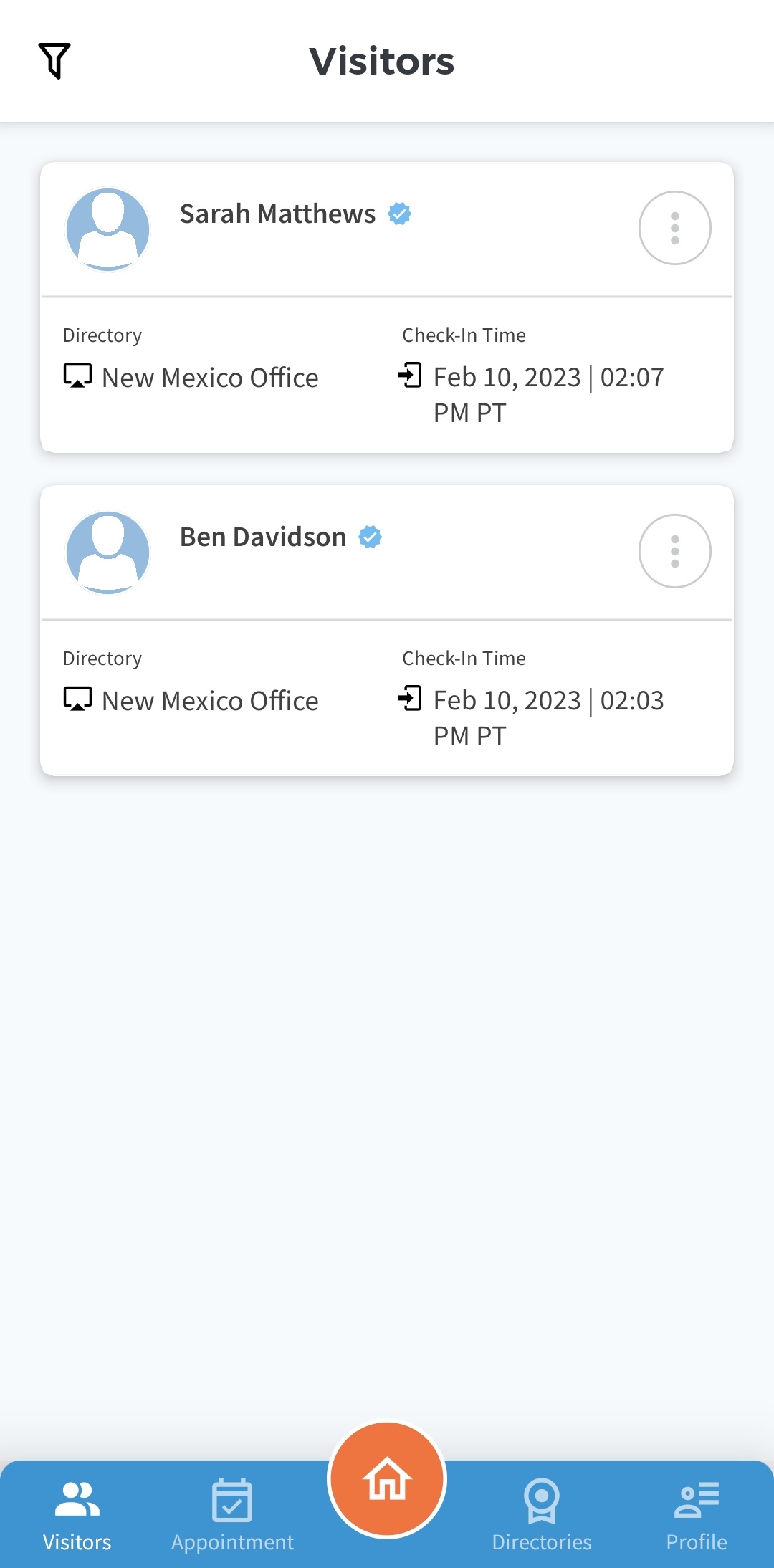Click the check-in arrow icon in Sarah's card
774x1568 pixels.
(x=410, y=375)
